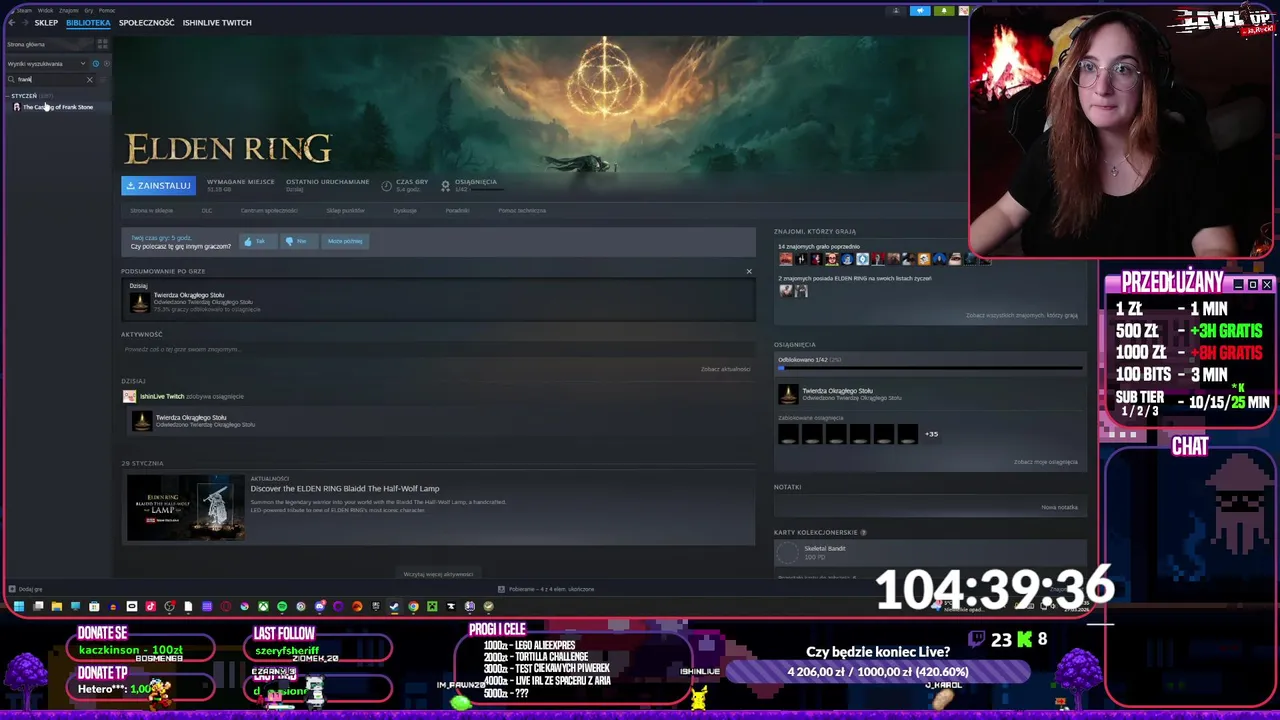Open the ISHINLIVE TWITCH profile tab
Screen dimensions: 1280x720
click(217, 22)
